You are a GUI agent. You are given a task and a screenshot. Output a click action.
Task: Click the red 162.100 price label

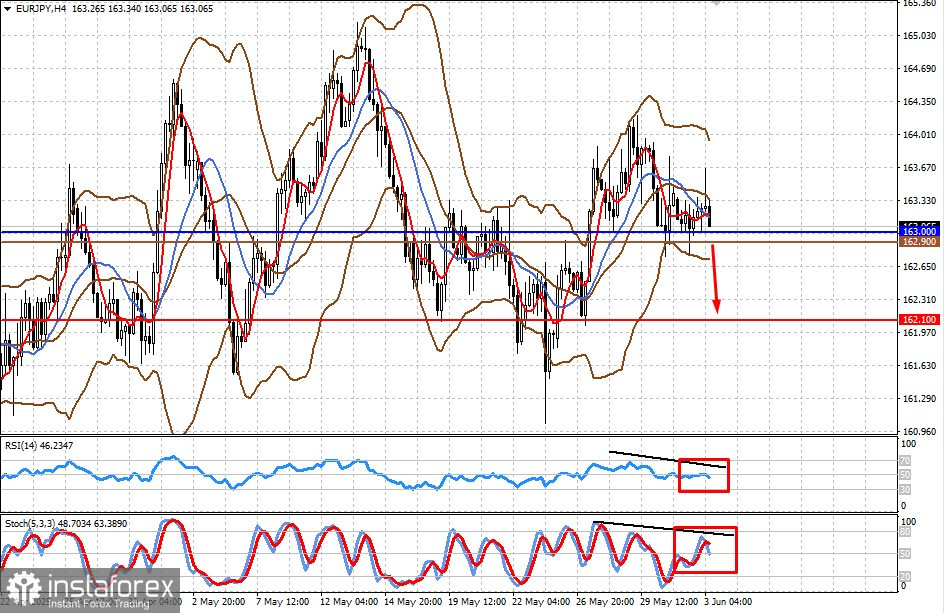(x=919, y=320)
